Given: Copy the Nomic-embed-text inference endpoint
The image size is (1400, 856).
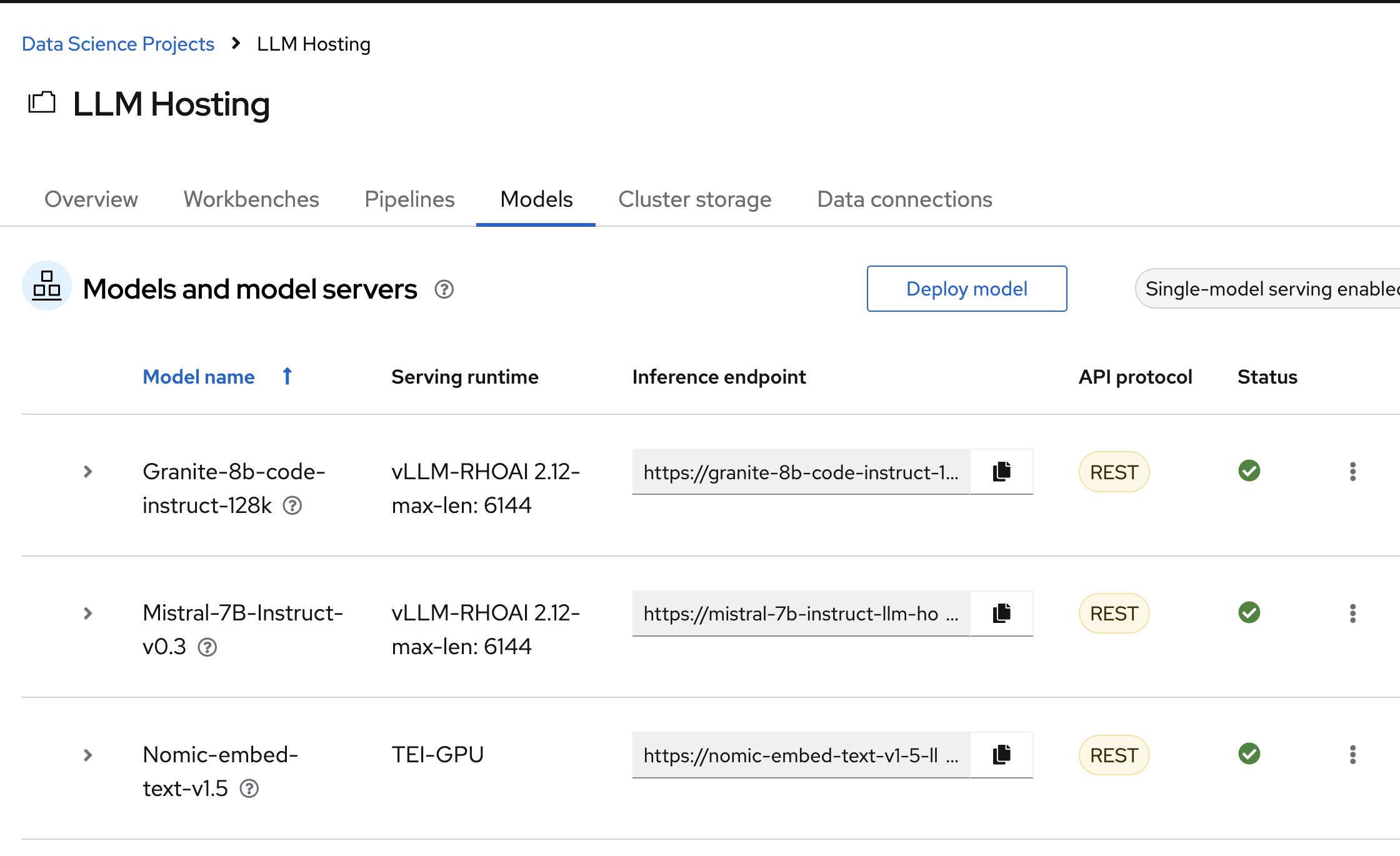Looking at the screenshot, I should click(x=1001, y=755).
